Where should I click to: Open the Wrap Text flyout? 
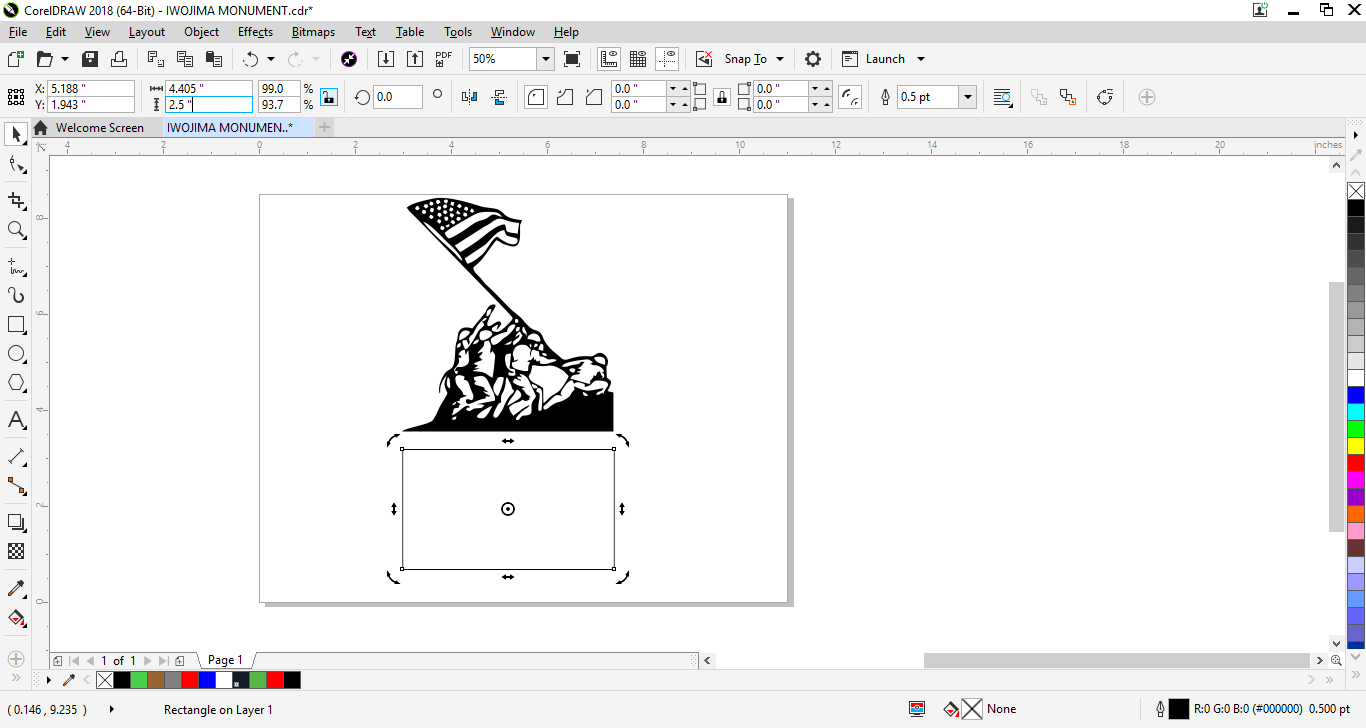pos(1002,97)
